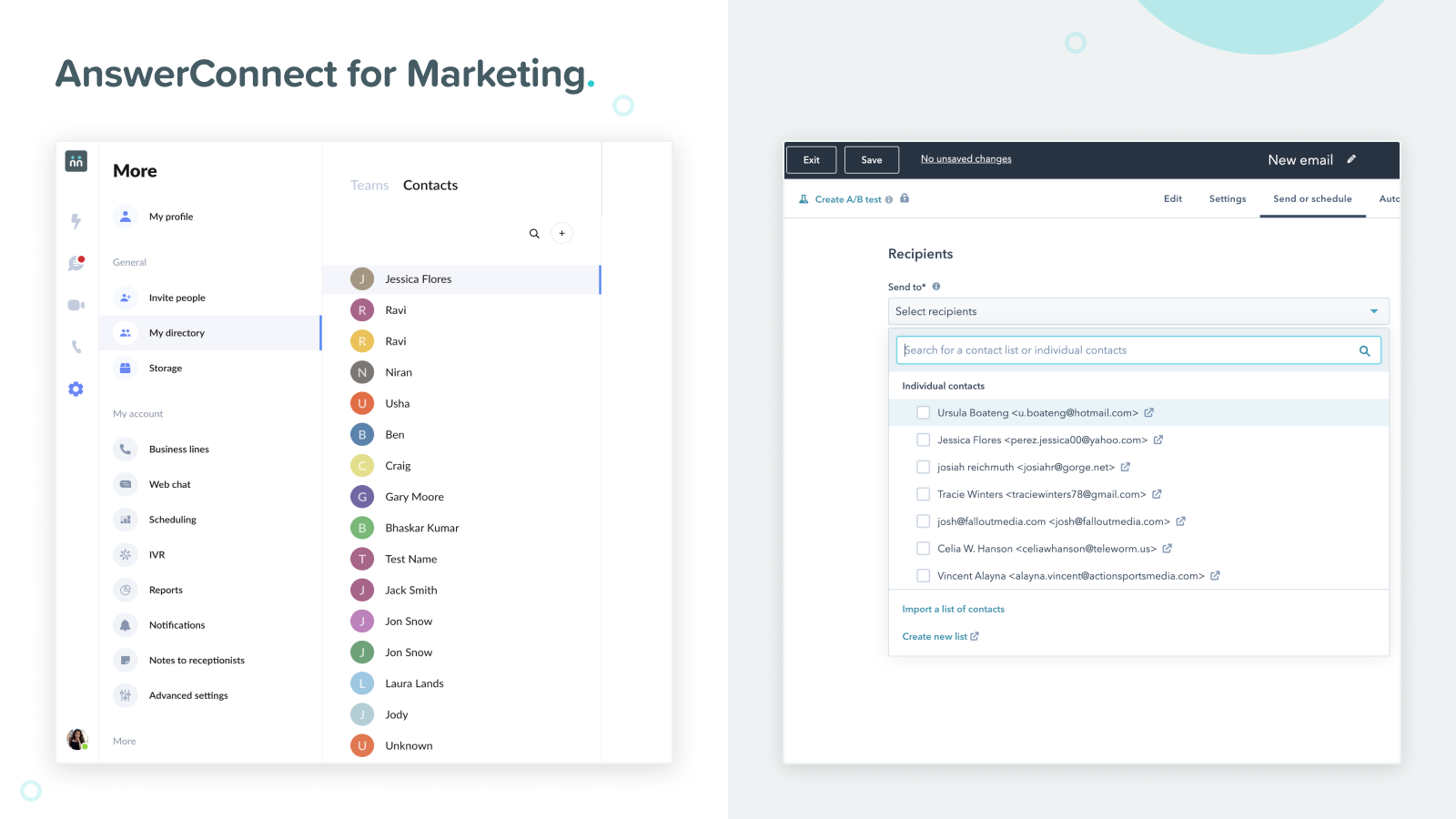Select the checkbox for Jessica Flores recipient
Screen dimensions: 1456x819
pos(923,440)
